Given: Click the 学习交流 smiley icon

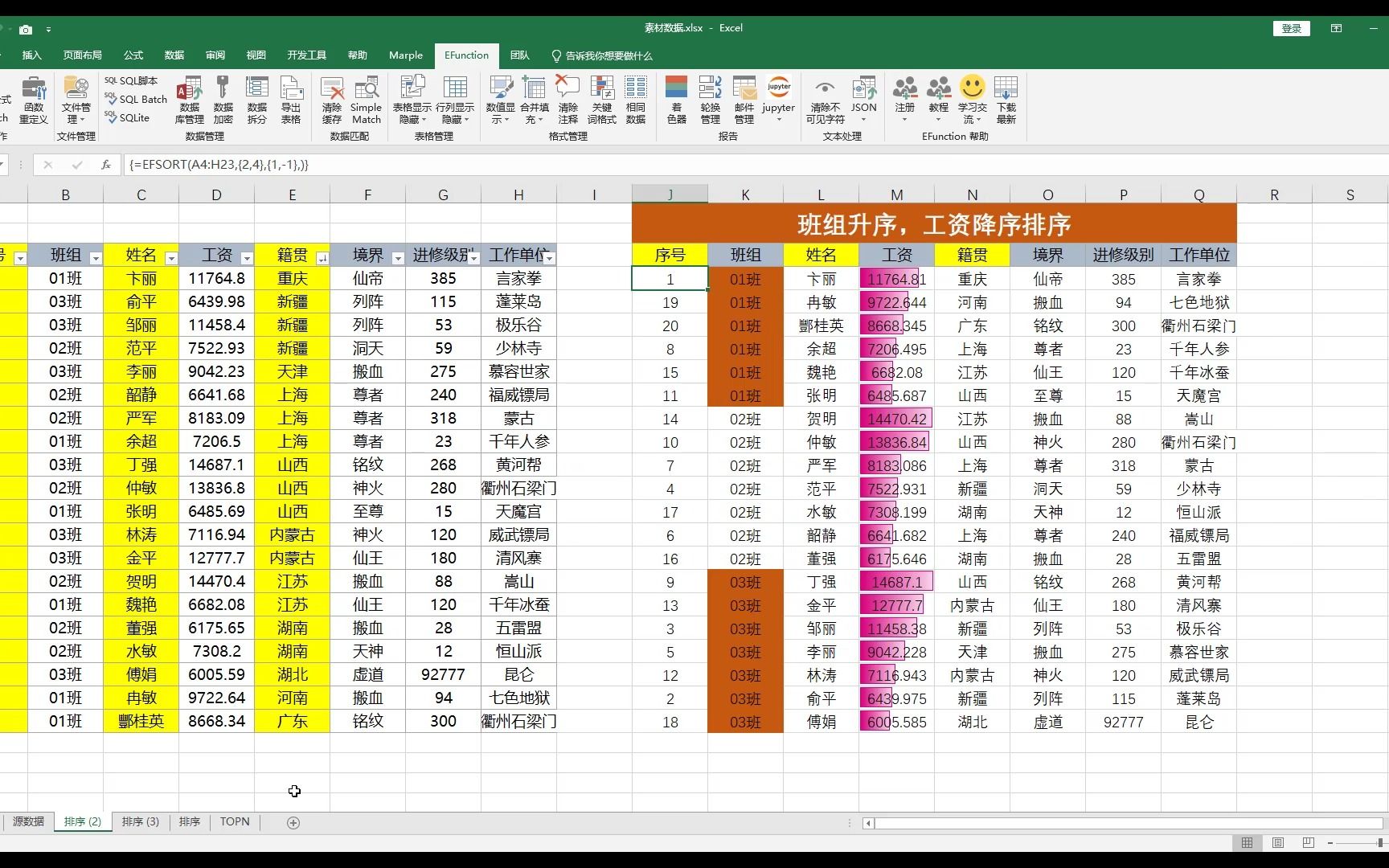Looking at the screenshot, I should click(x=973, y=100).
